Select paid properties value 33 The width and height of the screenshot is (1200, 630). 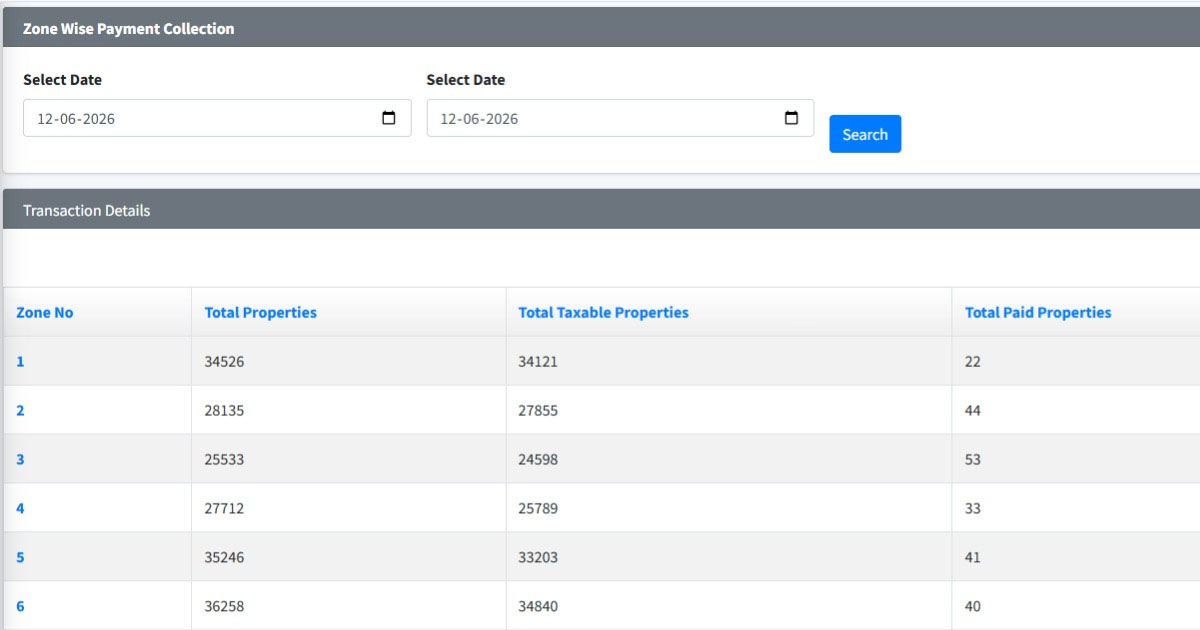click(x=973, y=508)
